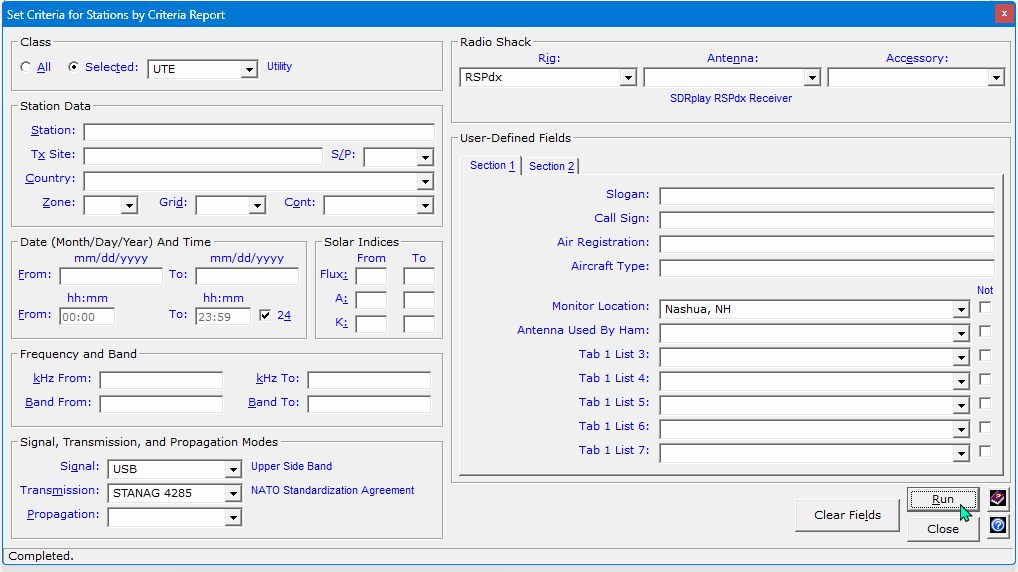The height and width of the screenshot is (572, 1018).
Task: Expand the UTE class dropdown
Action: (249, 69)
